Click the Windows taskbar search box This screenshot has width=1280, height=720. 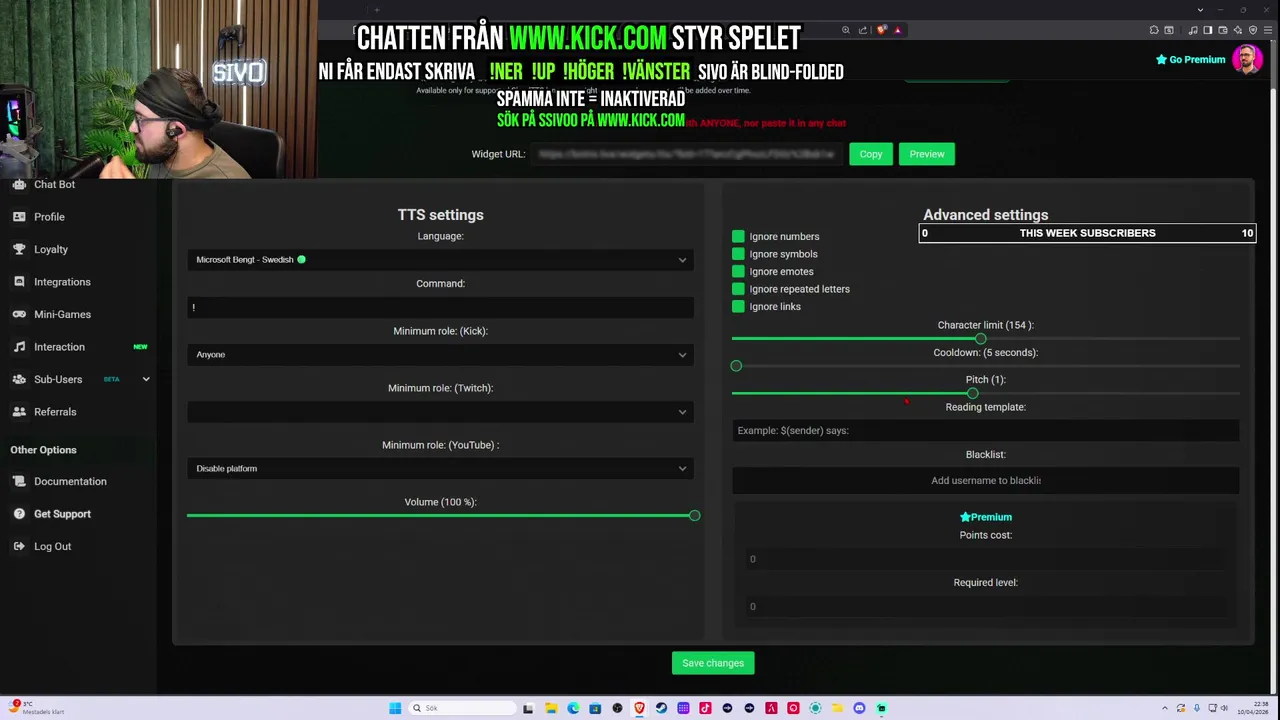click(x=462, y=708)
